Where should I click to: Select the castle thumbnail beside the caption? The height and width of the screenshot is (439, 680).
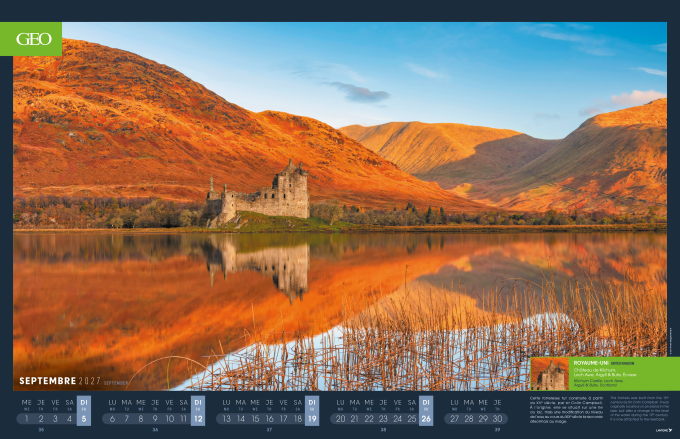tap(550, 373)
